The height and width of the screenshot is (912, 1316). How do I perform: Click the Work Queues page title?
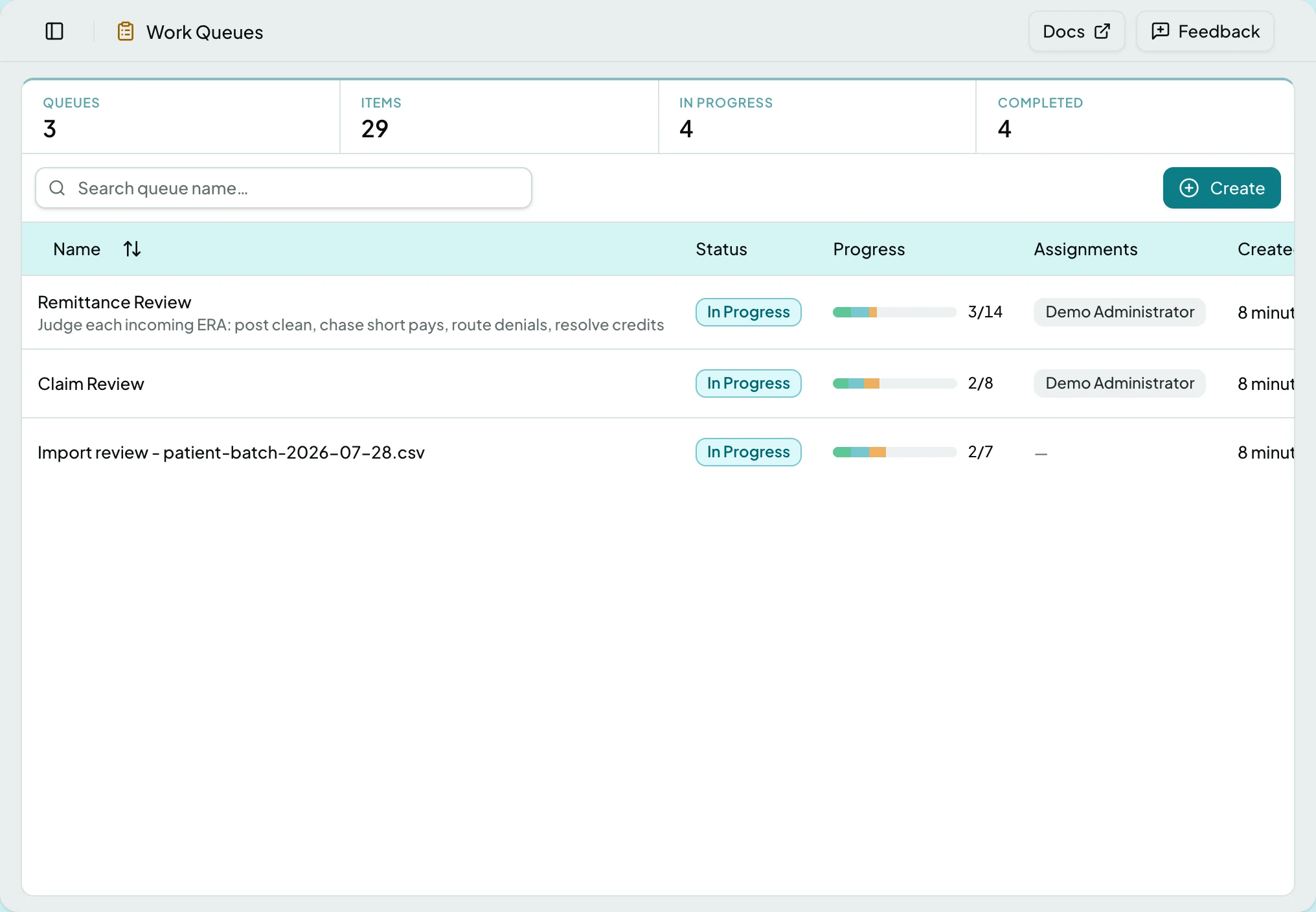pos(205,32)
